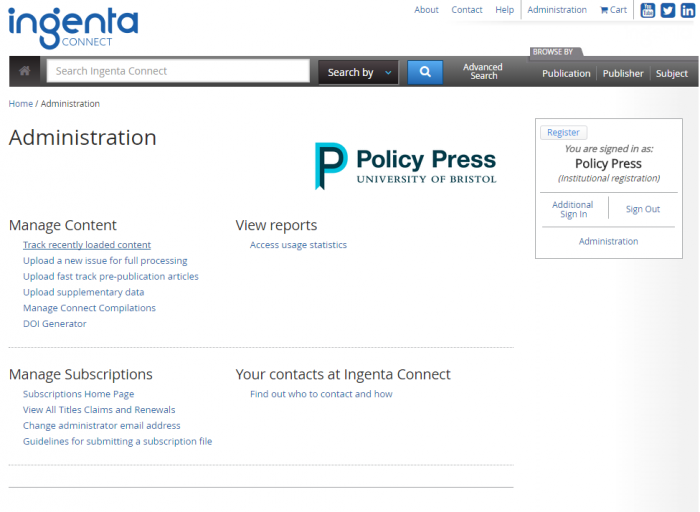Click the Register button
The image size is (700, 512).
(x=563, y=133)
